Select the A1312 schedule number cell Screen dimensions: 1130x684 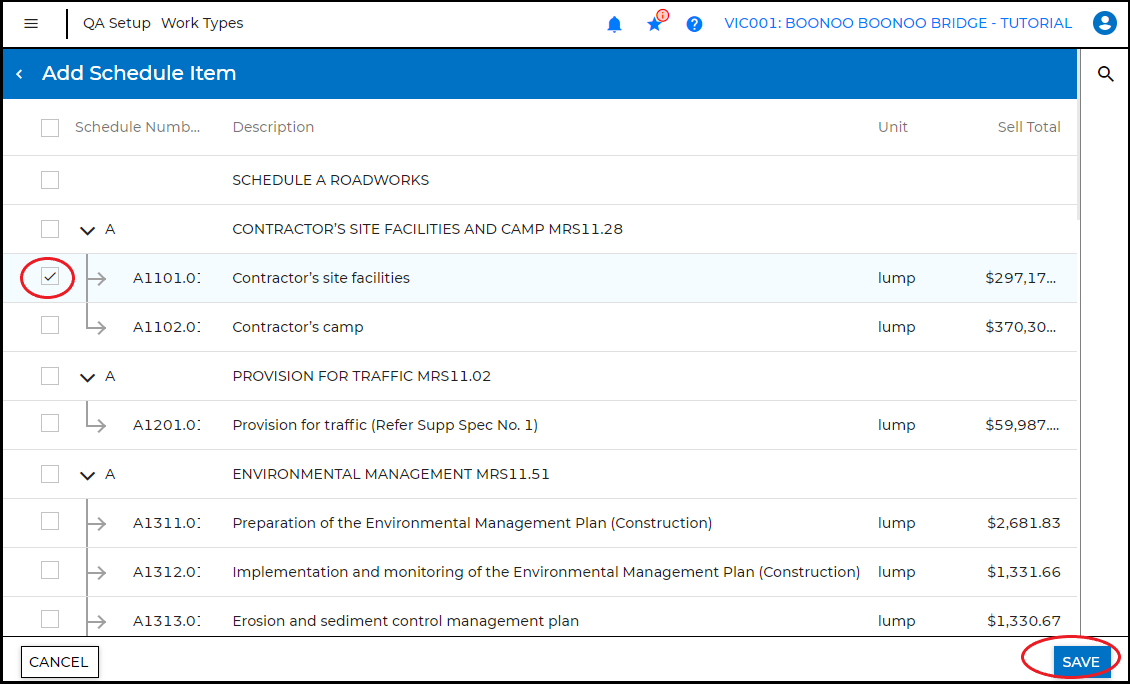(x=166, y=572)
